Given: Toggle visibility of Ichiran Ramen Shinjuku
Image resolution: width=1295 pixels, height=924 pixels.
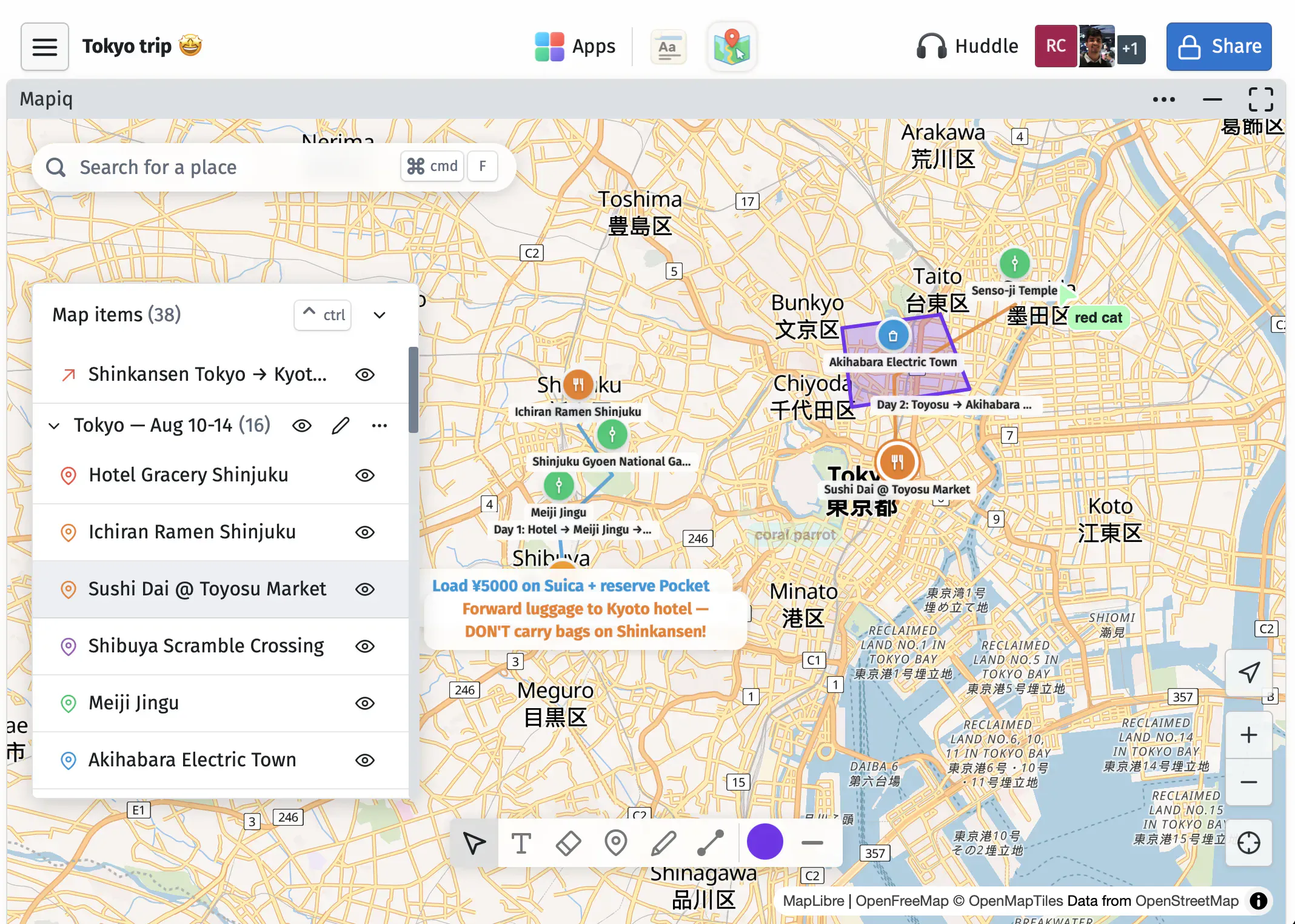Looking at the screenshot, I should tap(365, 532).
